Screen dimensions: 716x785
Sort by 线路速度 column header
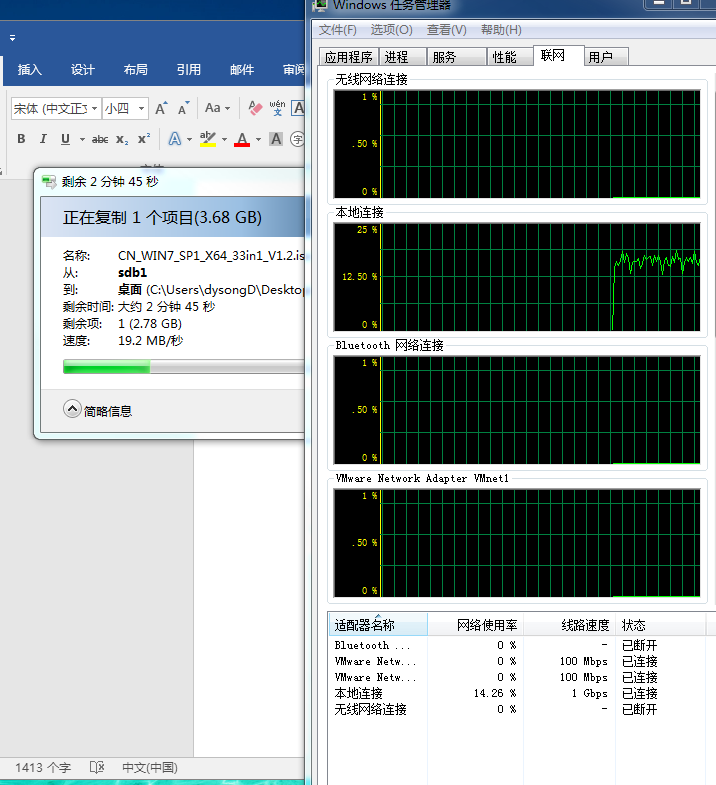pyautogui.click(x=569, y=625)
